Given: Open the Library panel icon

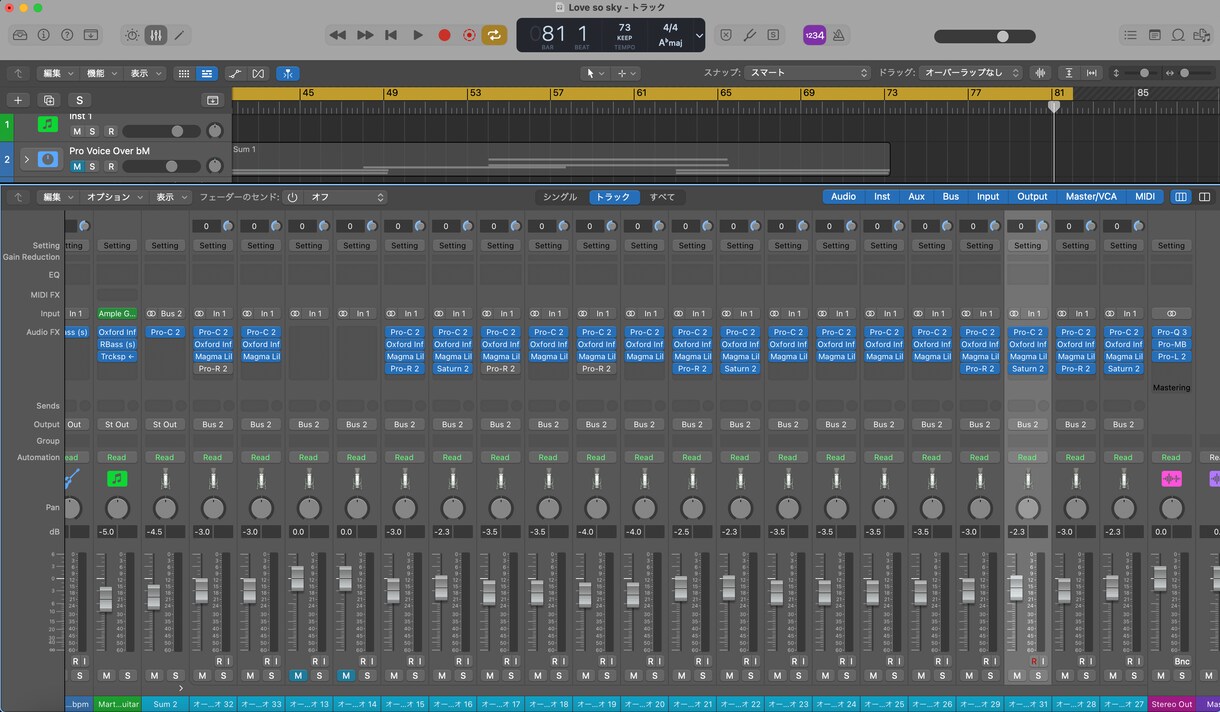Looking at the screenshot, I should tap(20, 35).
